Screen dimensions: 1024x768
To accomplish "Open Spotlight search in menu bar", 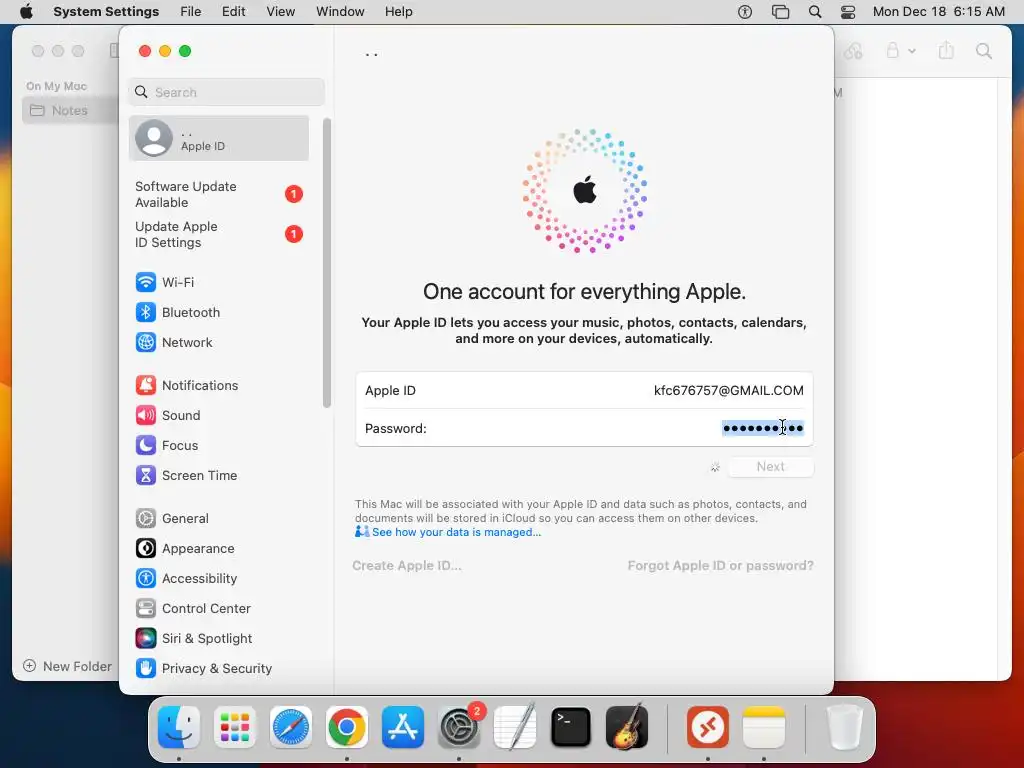I will pos(815,12).
